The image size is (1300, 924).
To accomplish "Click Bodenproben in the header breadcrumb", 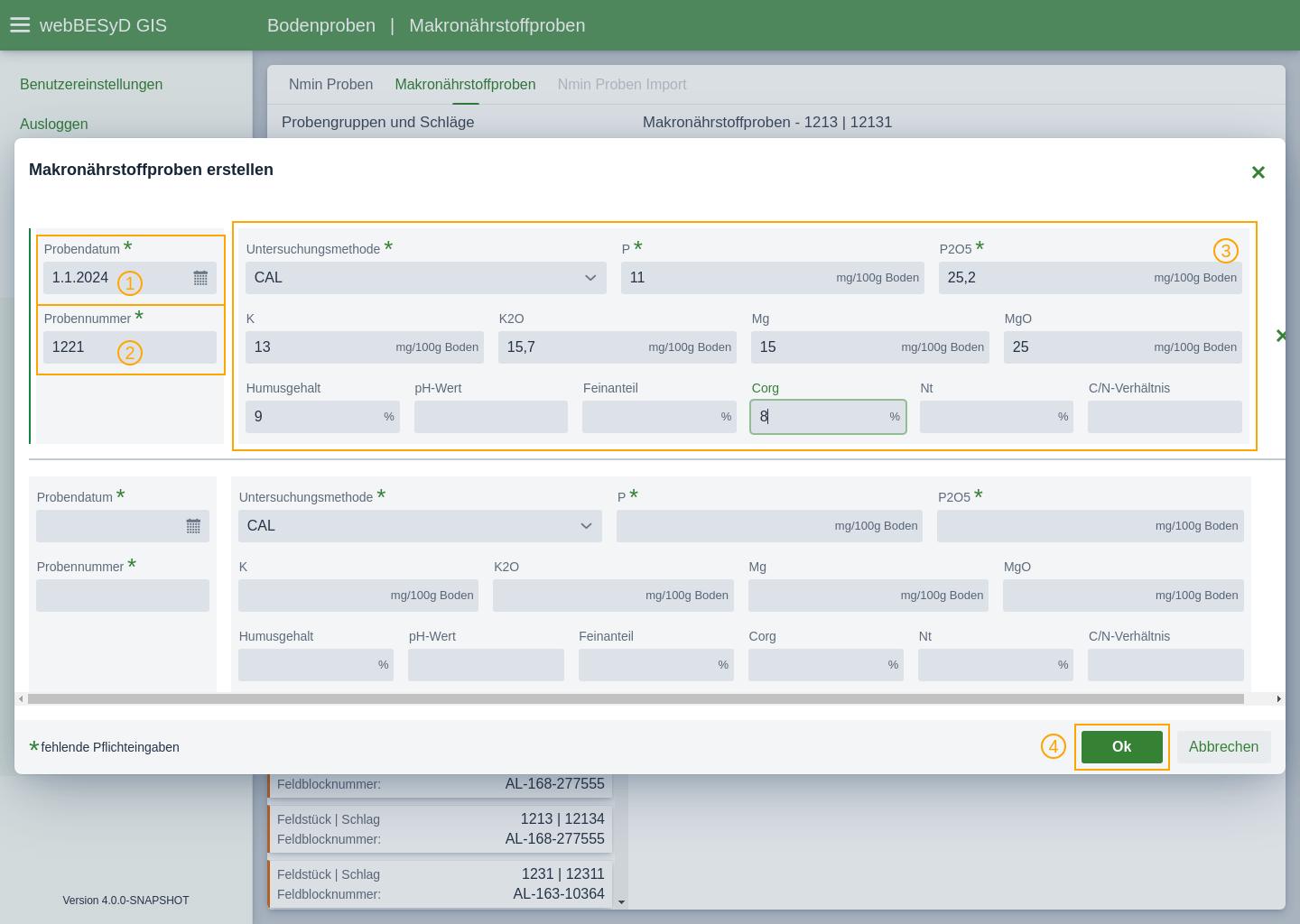I will click(321, 25).
